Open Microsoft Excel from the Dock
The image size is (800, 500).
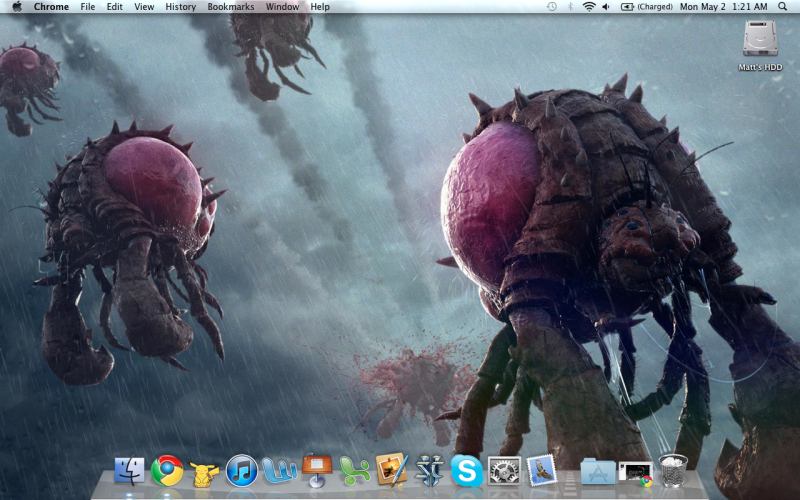pyautogui.click(x=355, y=471)
